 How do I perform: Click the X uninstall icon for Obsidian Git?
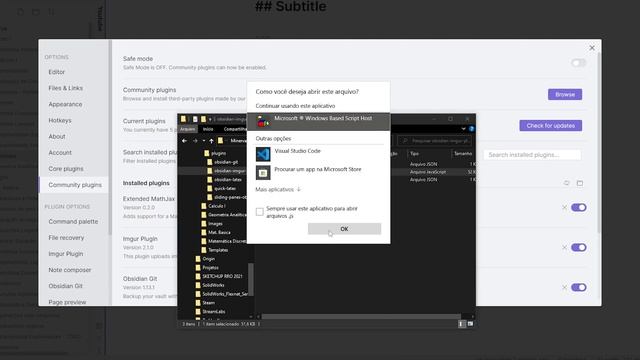(564, 287)
